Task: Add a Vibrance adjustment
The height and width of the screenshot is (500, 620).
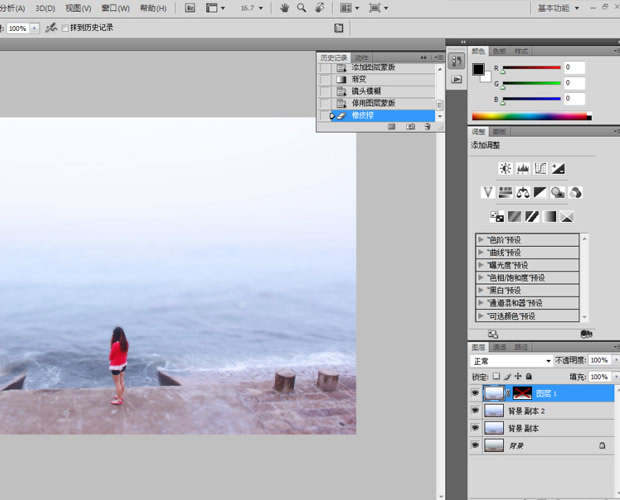Action: [x=488, y=192]
